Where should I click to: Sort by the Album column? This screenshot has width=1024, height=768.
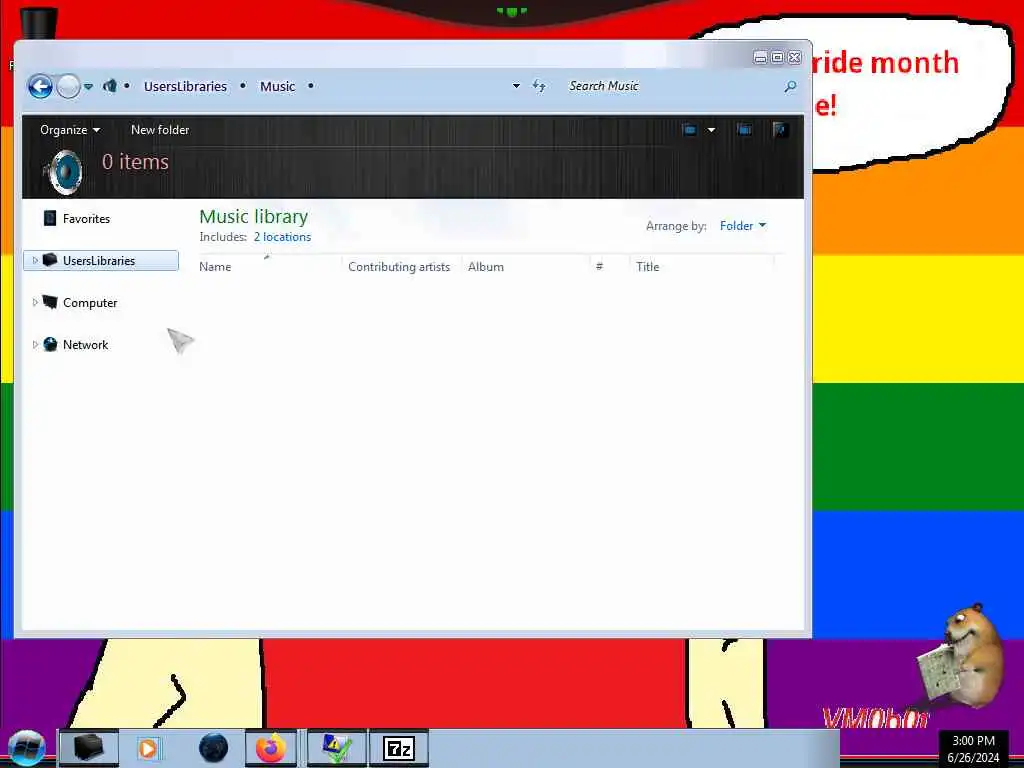[526, 266]
